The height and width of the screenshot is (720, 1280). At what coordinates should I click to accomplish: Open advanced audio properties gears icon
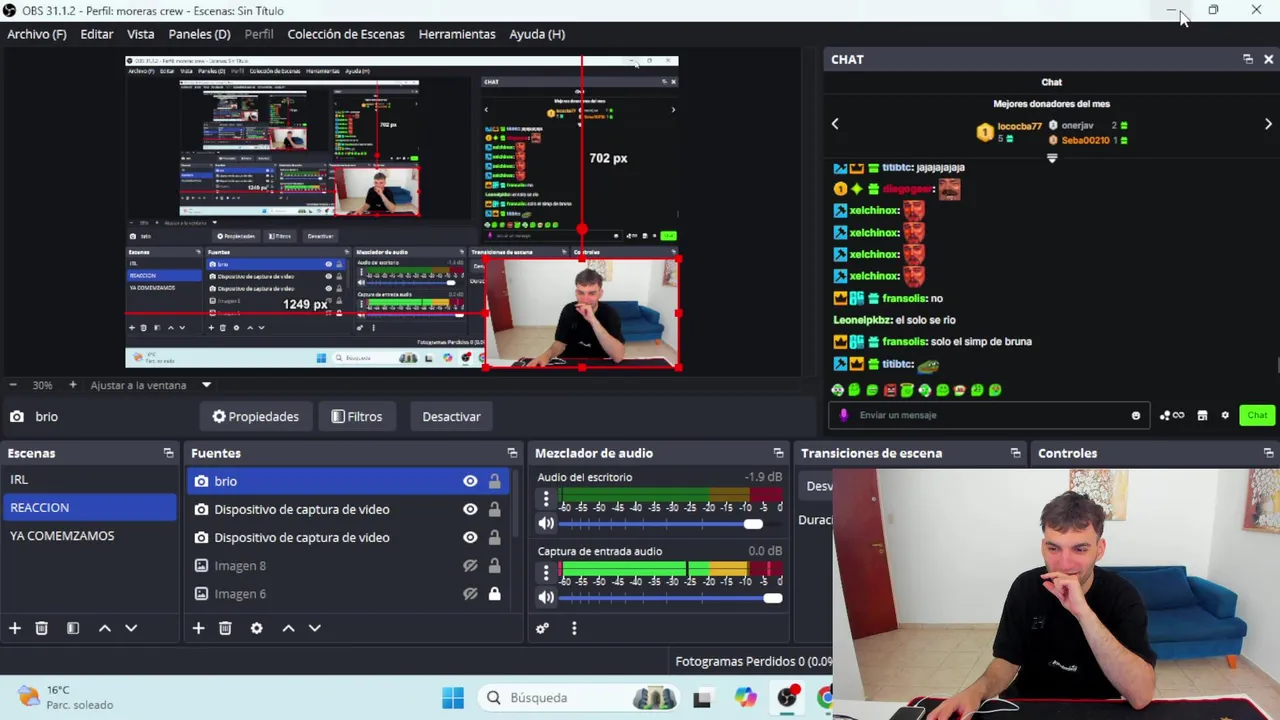point(543,628)
